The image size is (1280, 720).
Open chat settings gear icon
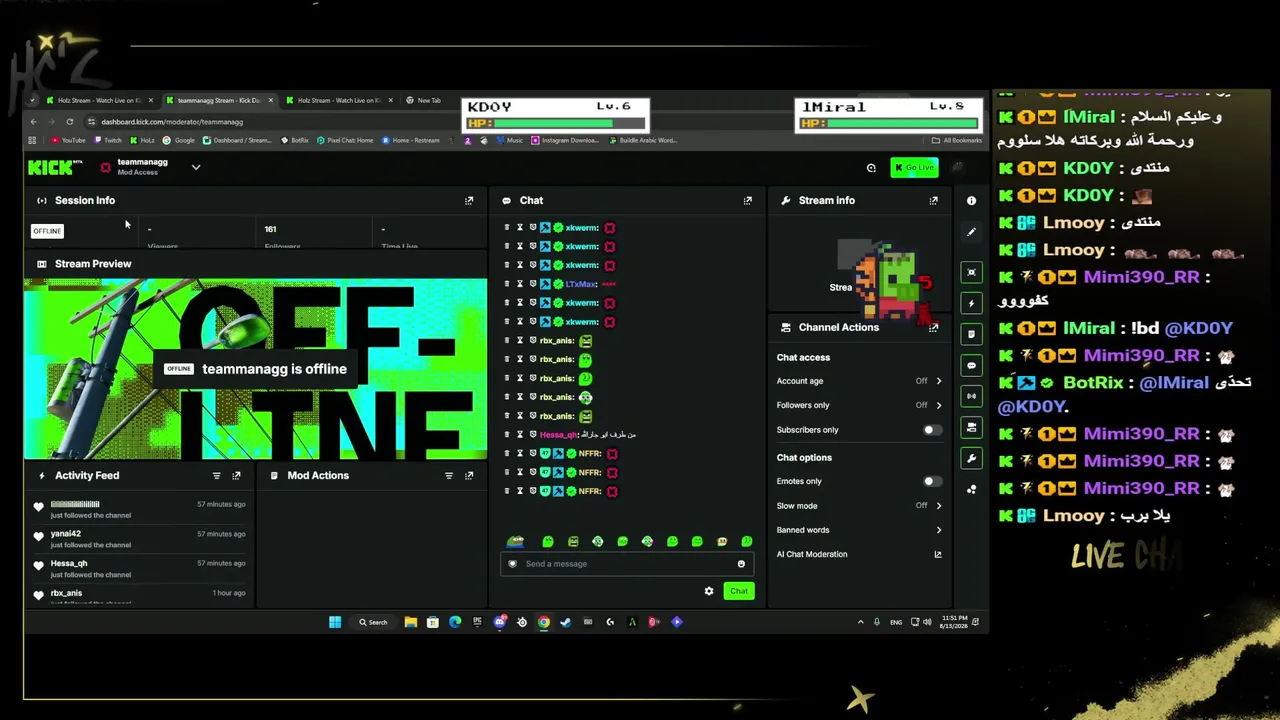[x=709, y=591]
